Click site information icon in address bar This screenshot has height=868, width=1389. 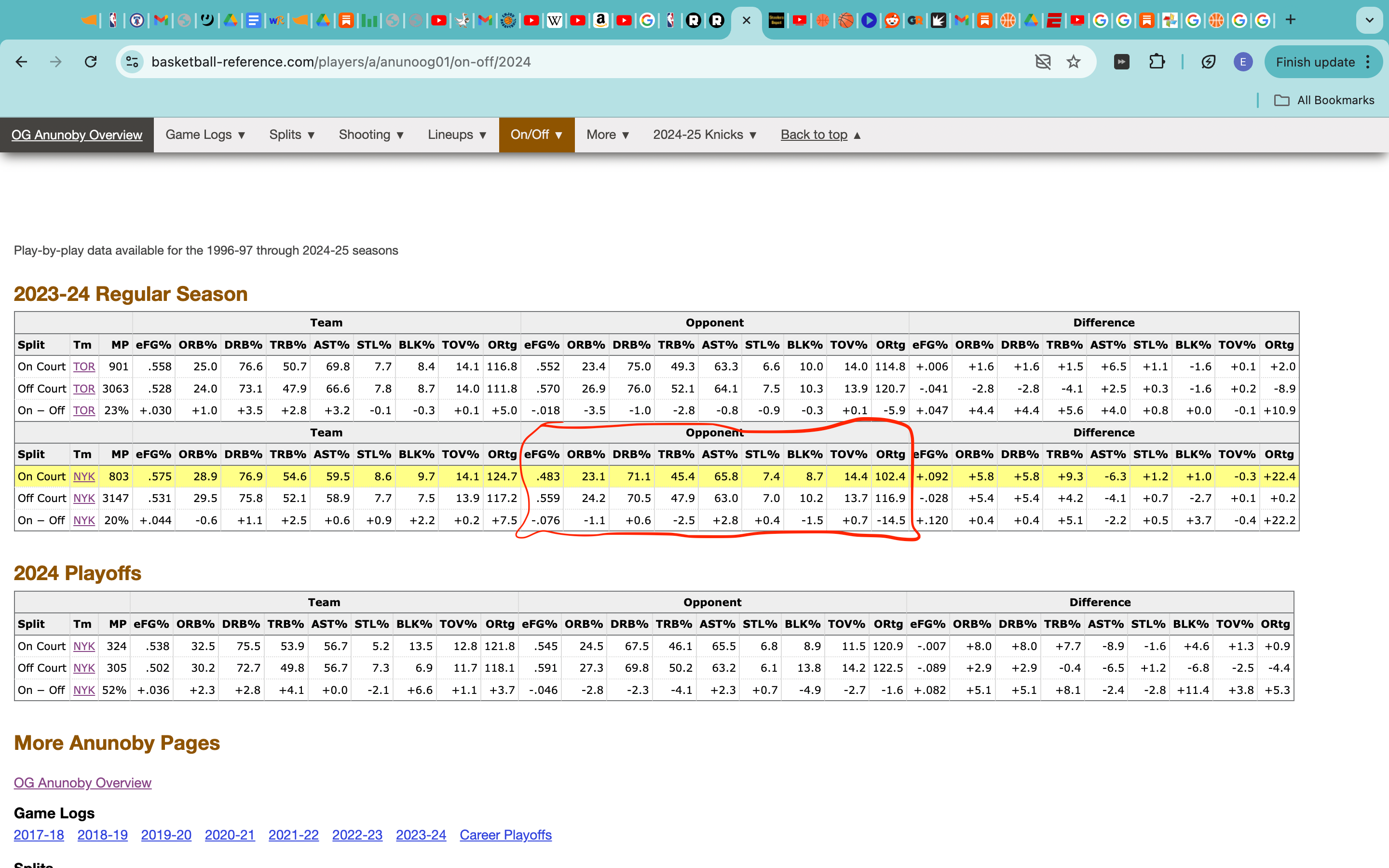point(133,62)
